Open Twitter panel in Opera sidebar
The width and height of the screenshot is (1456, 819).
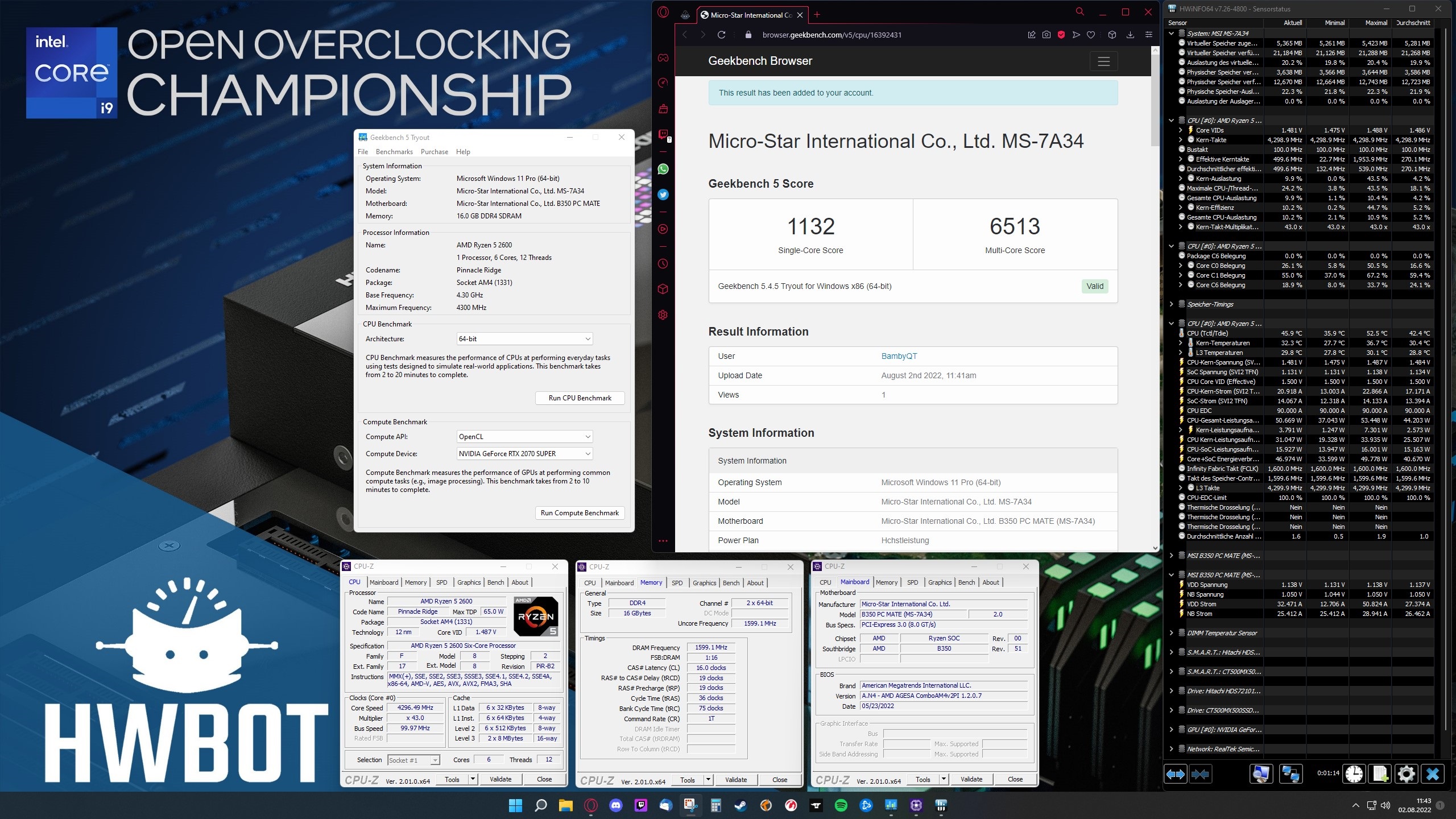663,195
